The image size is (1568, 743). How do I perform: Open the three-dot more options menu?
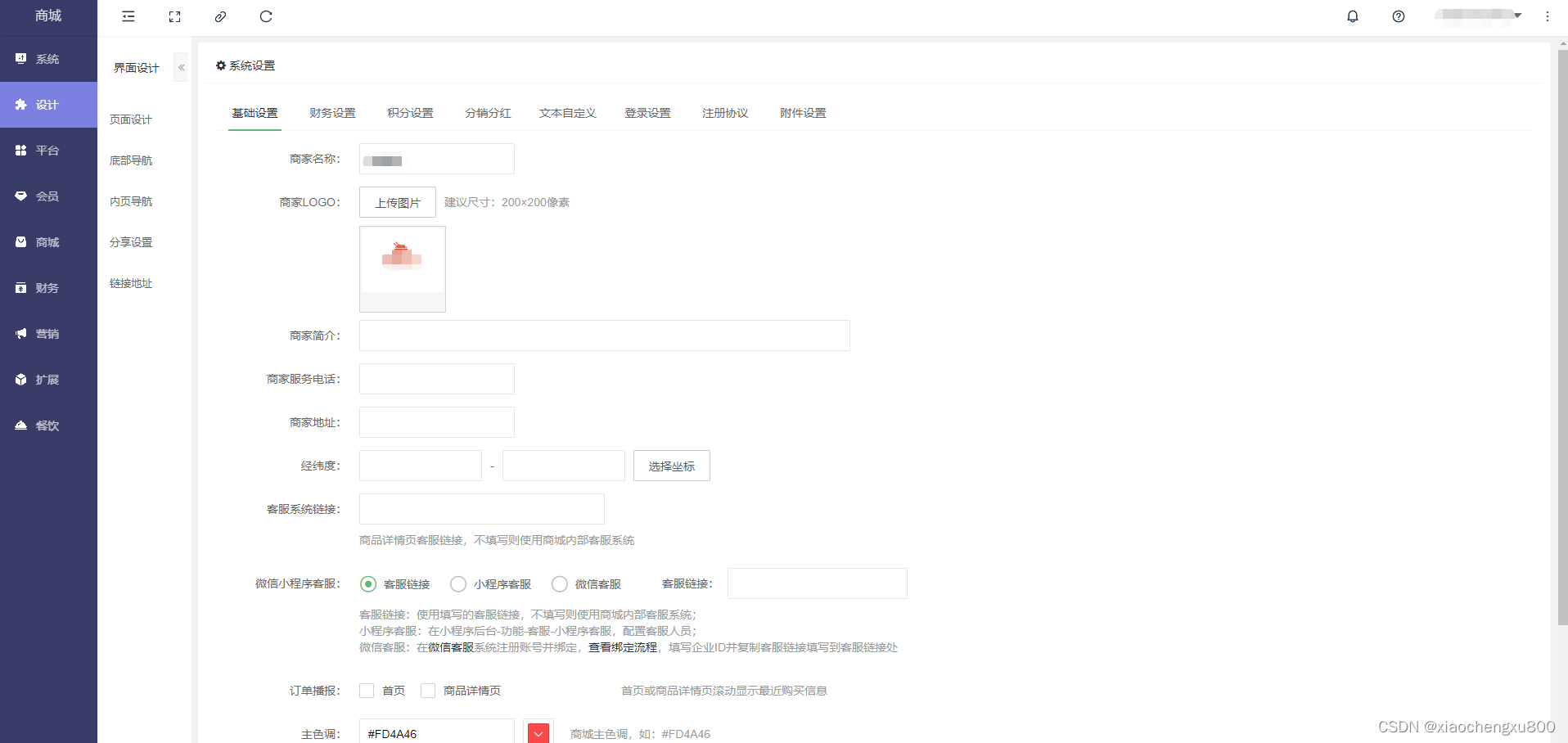coord(1548,16)
